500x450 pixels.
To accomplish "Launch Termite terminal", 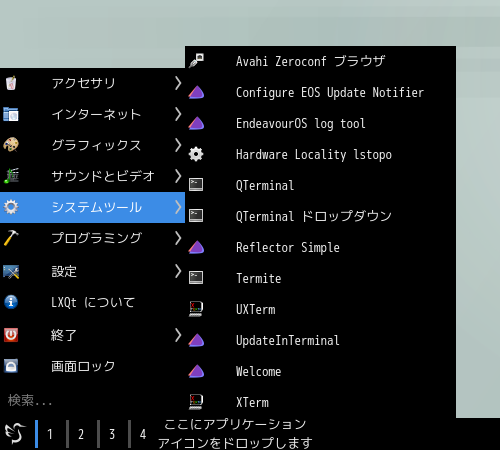I will [320, 278].
